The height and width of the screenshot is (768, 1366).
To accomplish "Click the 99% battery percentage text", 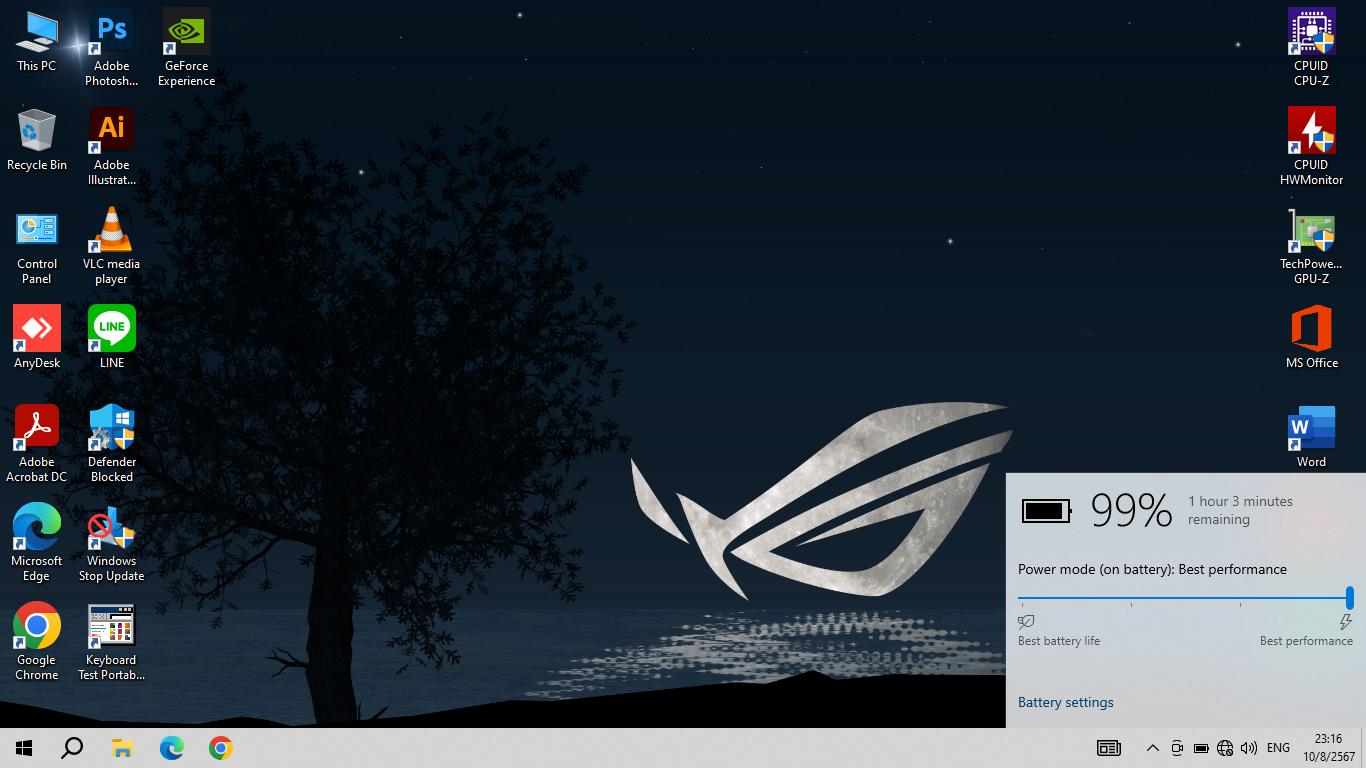I will tap(1131, 510).
